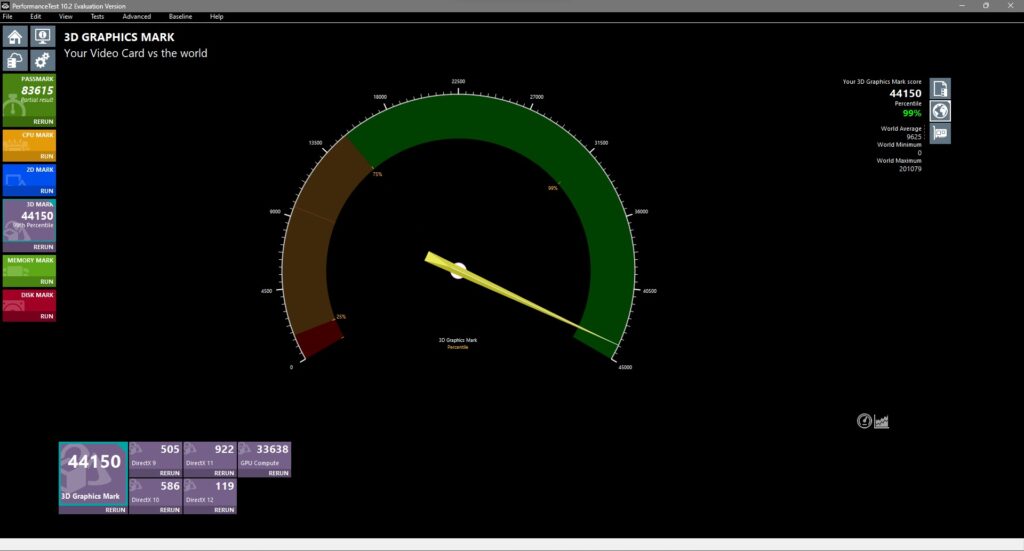The height and width of the screenshot is (551, 1024).
Task: Open the settings gears icon
Action: pos(43,60)
